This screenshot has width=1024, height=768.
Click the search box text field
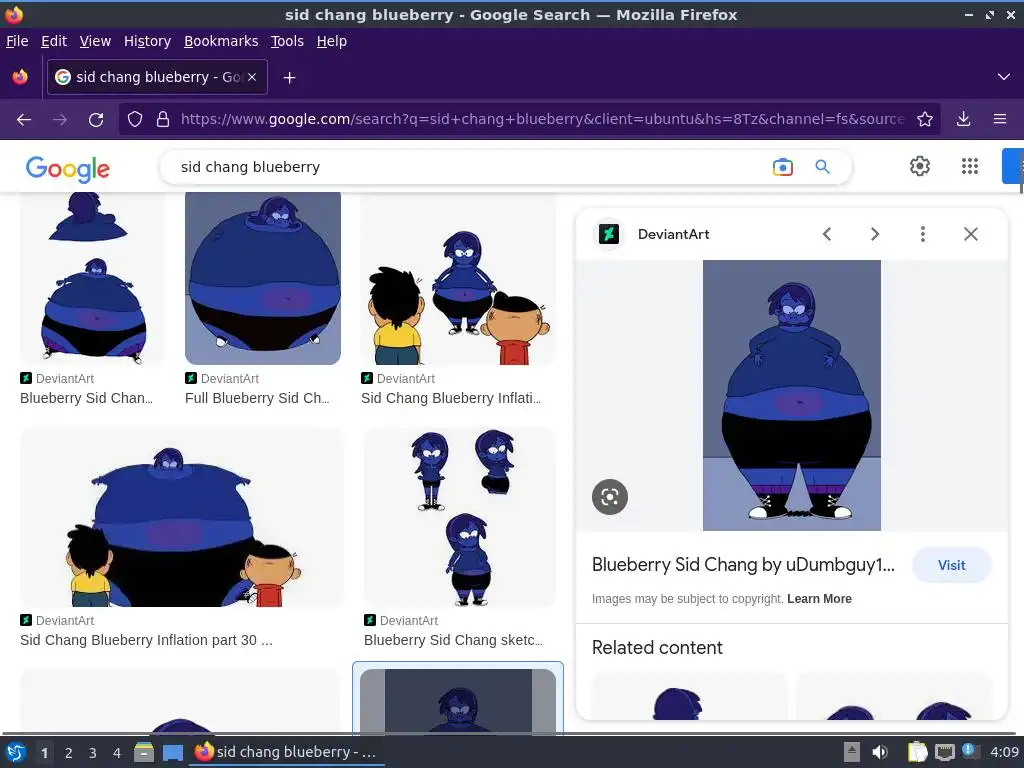(470, 167)
